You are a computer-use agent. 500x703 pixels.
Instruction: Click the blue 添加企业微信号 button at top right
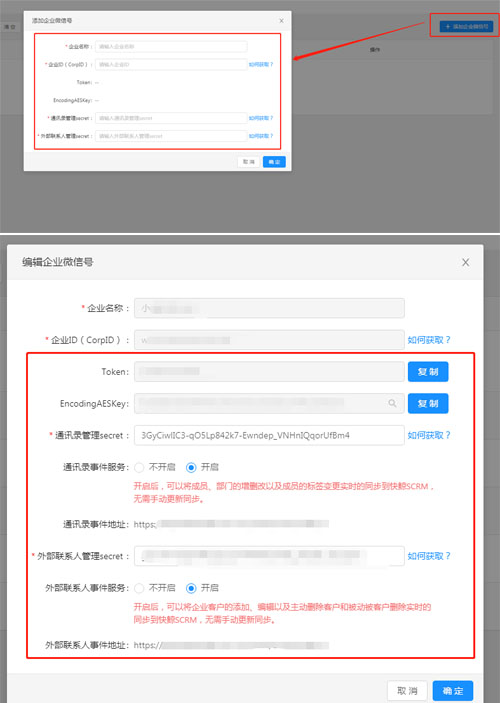[466, 26]
